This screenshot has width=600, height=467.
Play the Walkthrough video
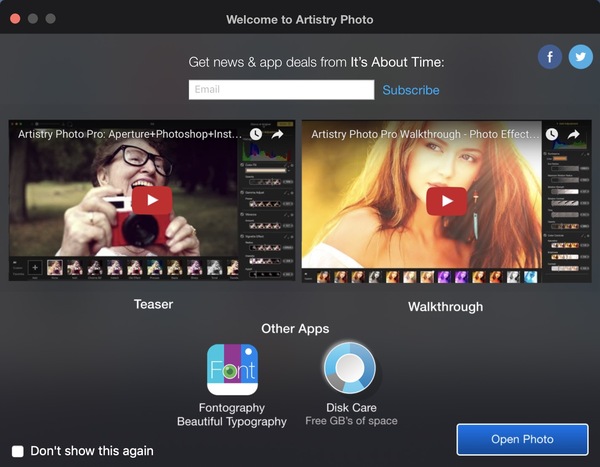pyautogui.click(x=447, y=201)
